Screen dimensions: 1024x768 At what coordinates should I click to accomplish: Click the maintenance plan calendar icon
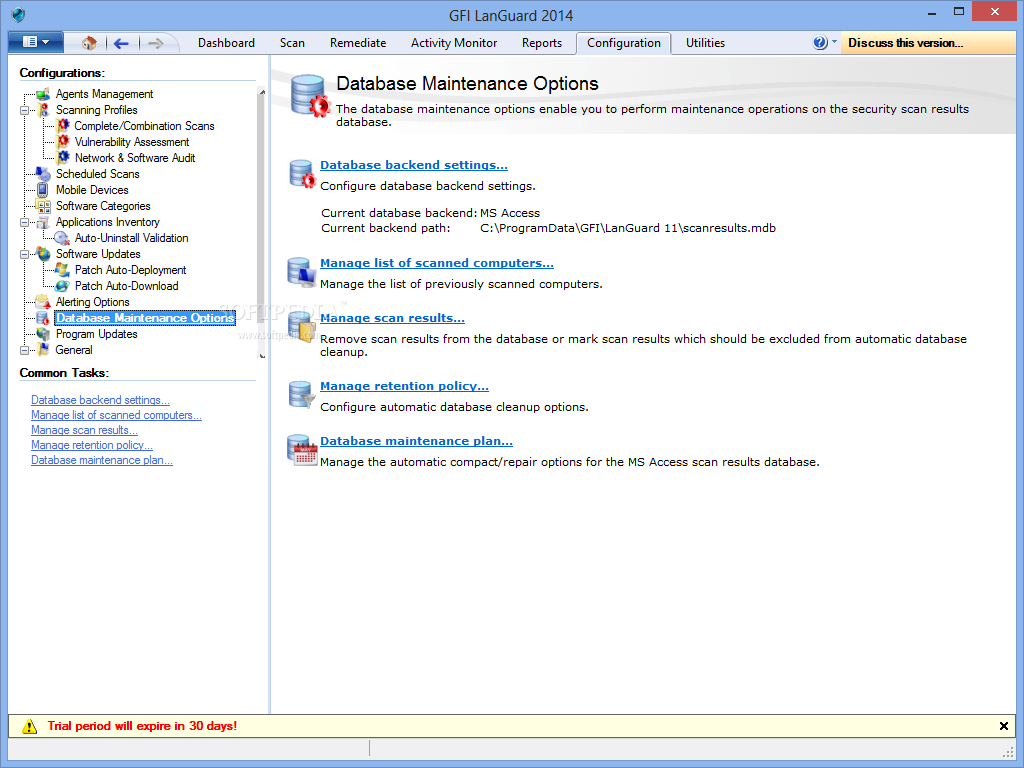[302, 449]
